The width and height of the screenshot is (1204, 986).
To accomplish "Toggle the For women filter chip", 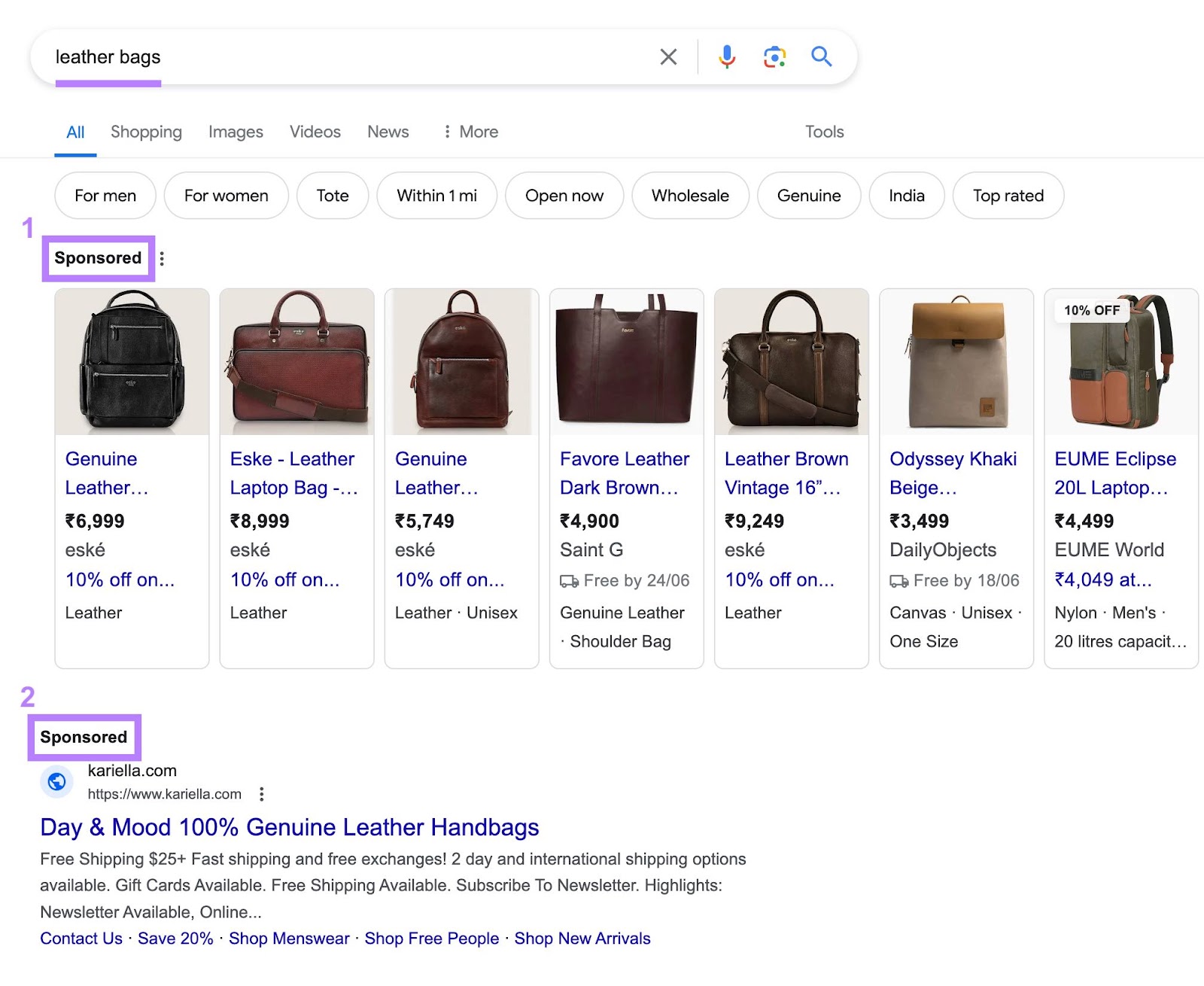I will pyautogui.click(x=226, y=196).
